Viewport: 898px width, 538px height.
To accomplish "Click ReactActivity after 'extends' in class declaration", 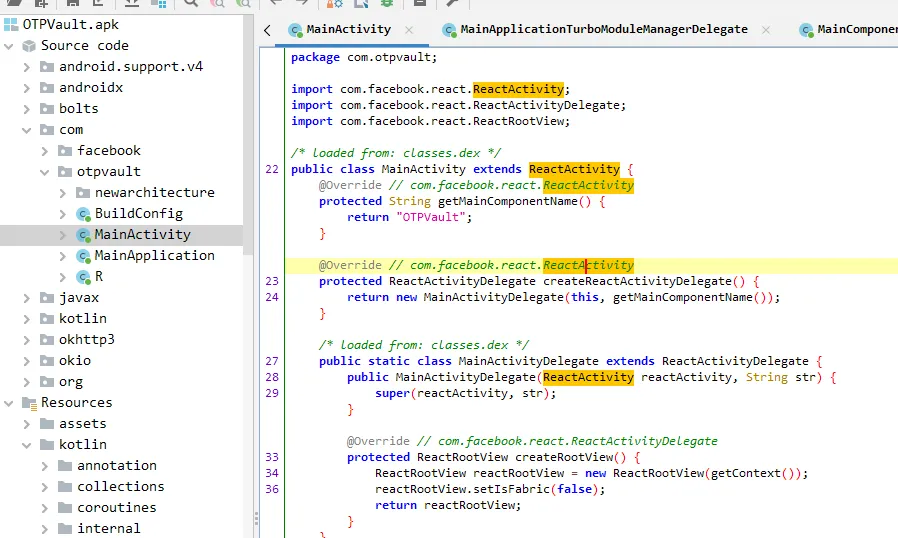I will (574, 169).
